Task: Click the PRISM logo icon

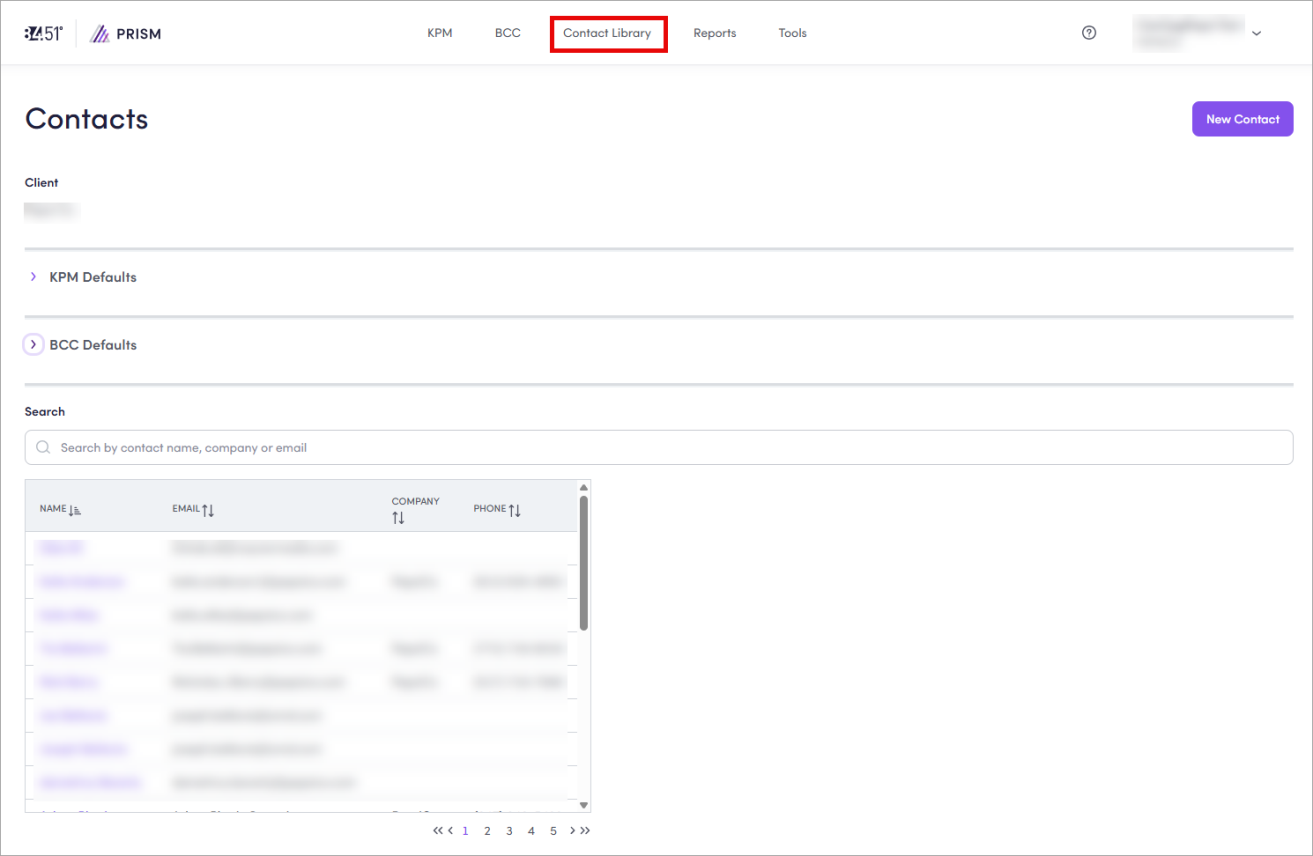Action: [x=100, y=34]
